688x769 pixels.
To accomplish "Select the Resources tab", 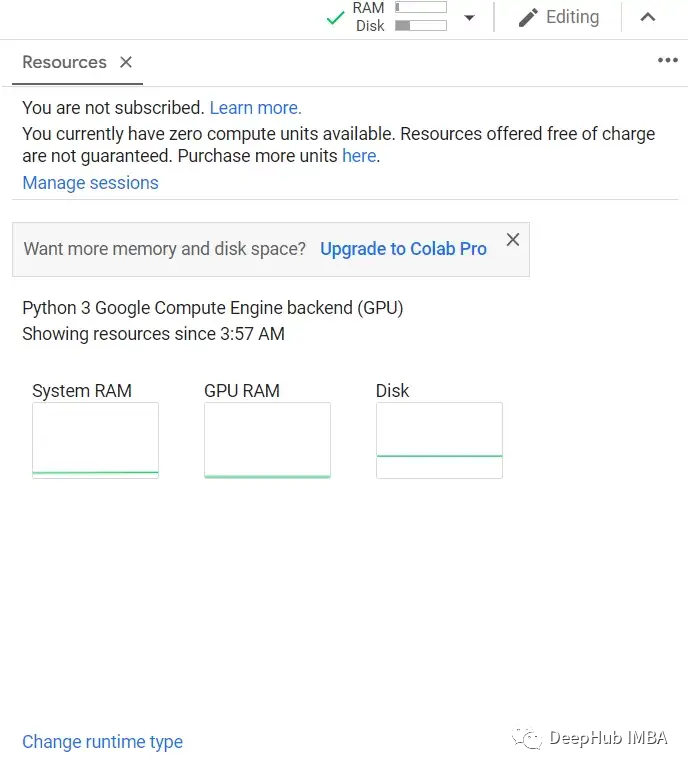I will coord(64,62).
